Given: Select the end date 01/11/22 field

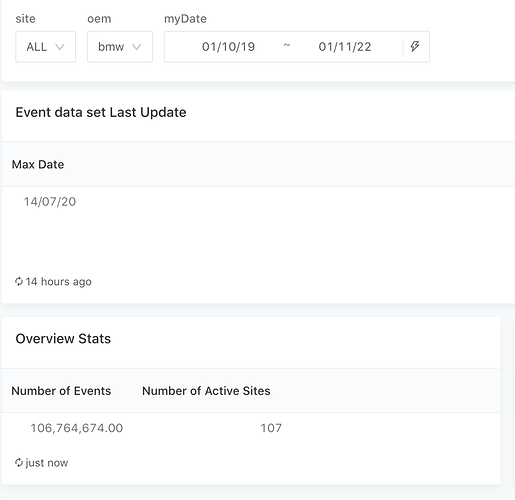Looking at the screenshot, I should [x=345, y=47].
